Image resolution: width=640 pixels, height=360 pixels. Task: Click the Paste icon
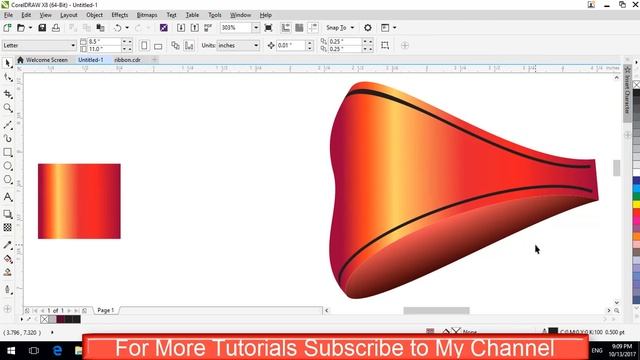click(100, 28)
